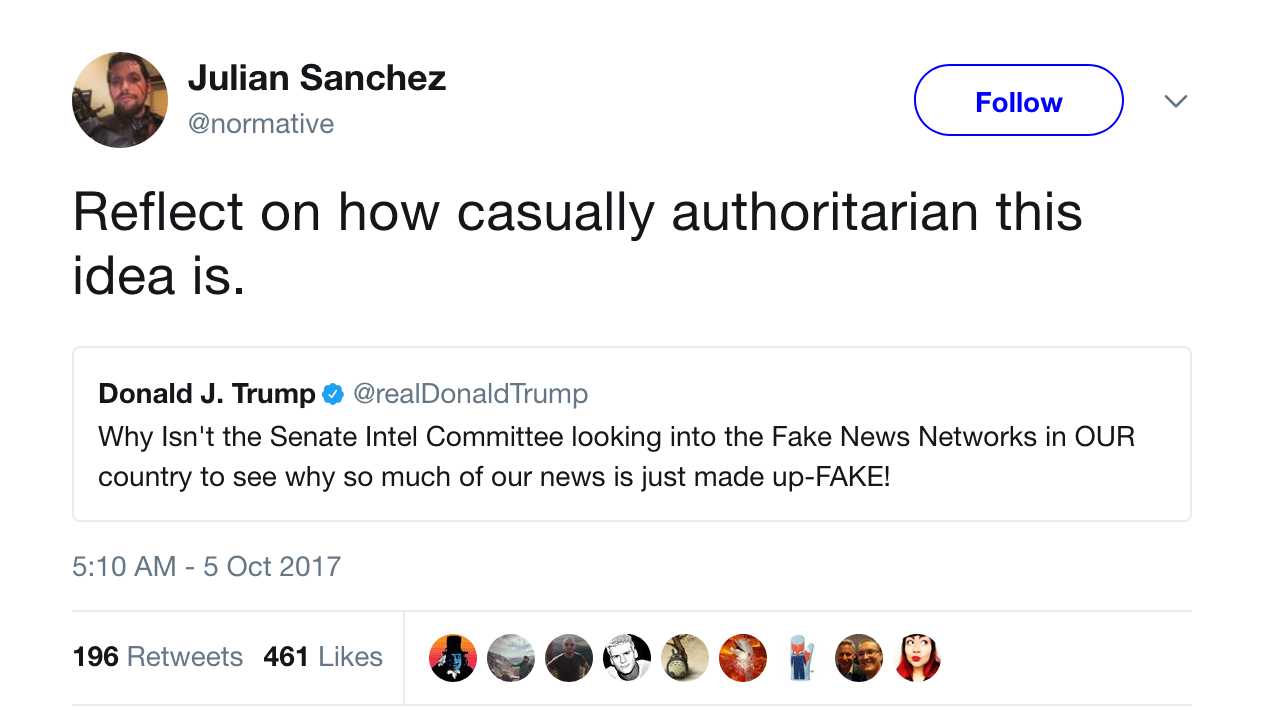Click the blue verified badge icon
This screenshot has width=1270, height=710.
pos(333,395)
